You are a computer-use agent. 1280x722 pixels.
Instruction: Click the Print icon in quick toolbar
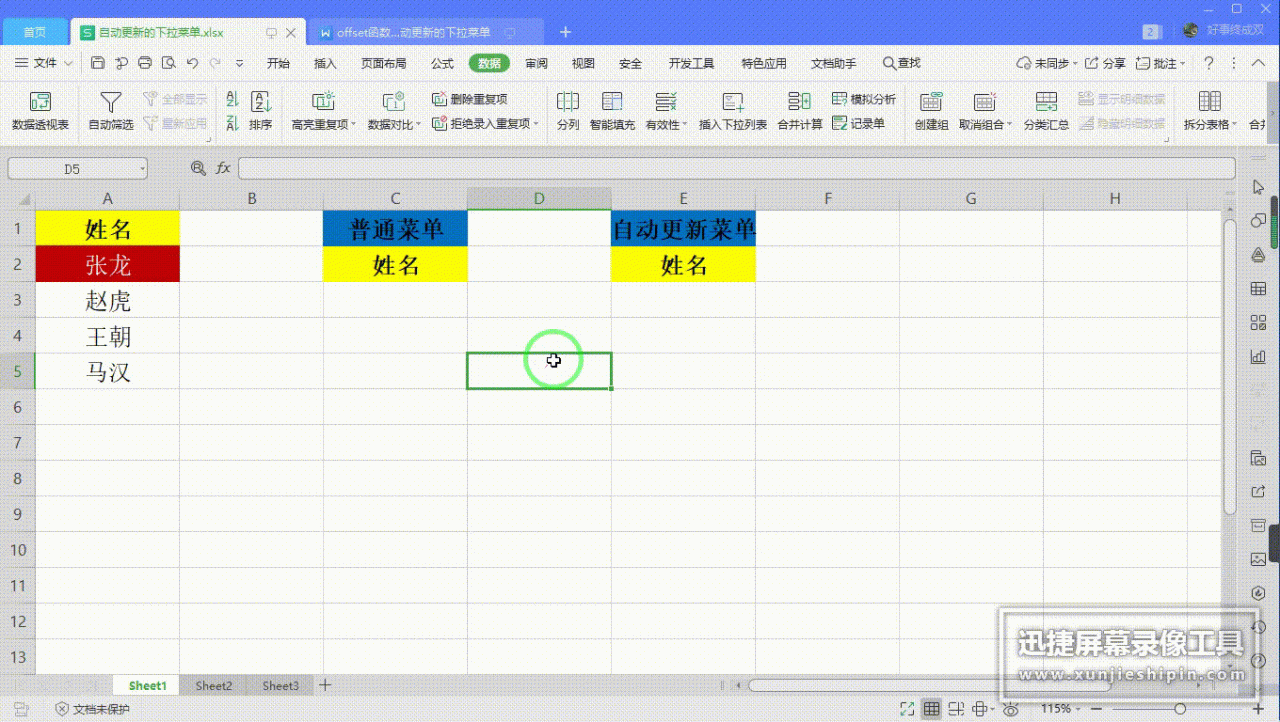[145, 63]
